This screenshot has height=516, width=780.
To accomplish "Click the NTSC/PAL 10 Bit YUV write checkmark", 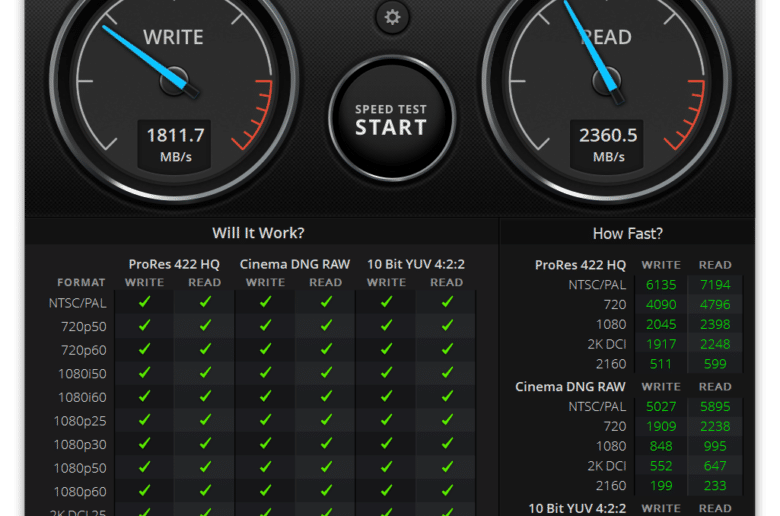I will point(387,302).
